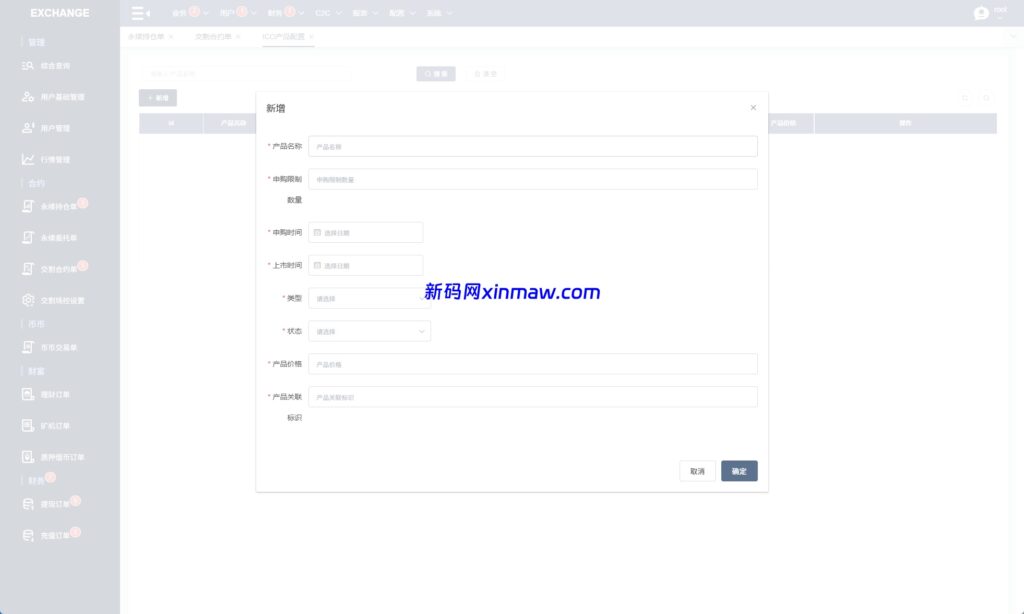Expand the C2C top menu

pyautogui.click(x=328, y=14)
